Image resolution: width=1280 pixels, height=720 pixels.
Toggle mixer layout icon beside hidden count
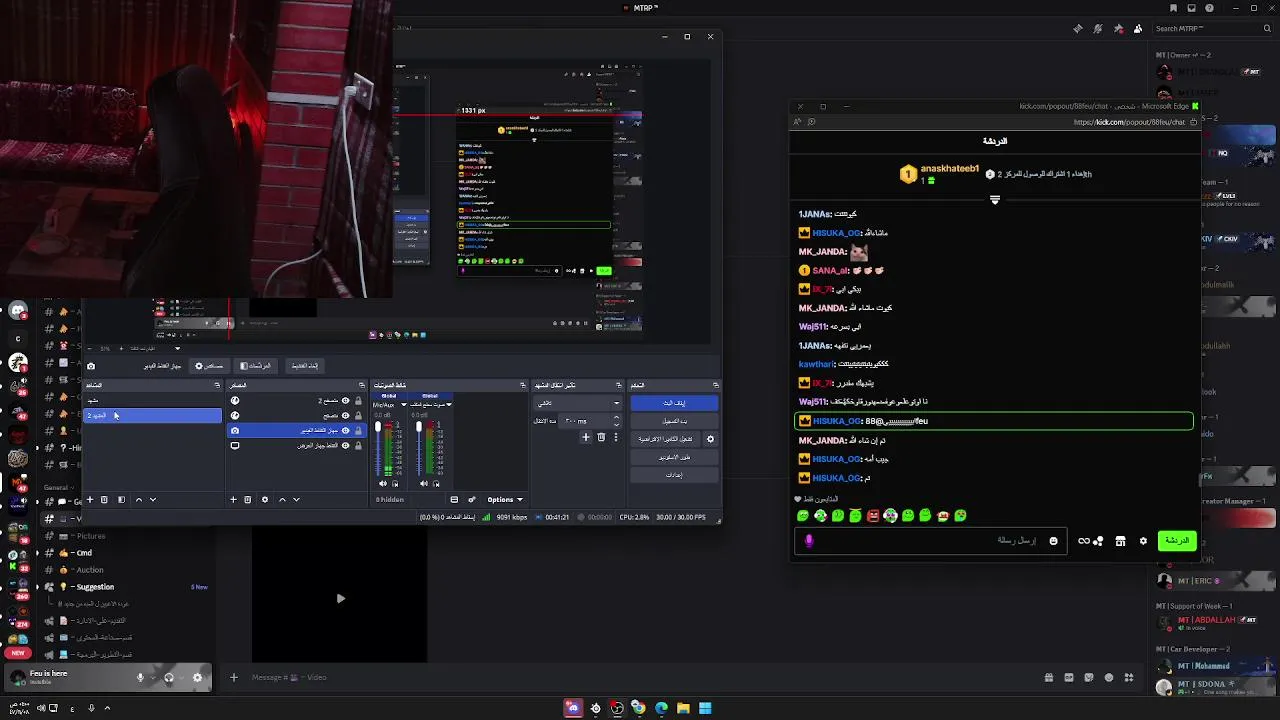point(454,499)
